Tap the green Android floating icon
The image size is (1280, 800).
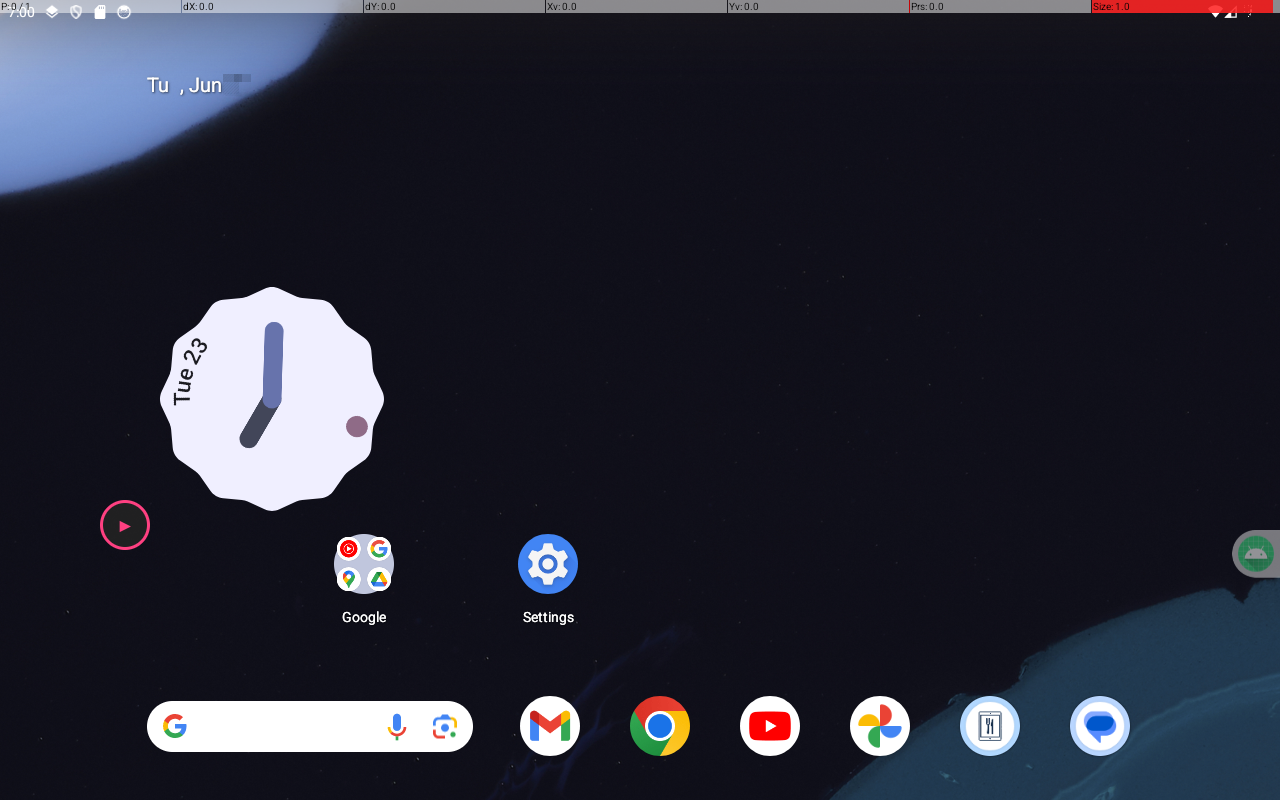1256,553
